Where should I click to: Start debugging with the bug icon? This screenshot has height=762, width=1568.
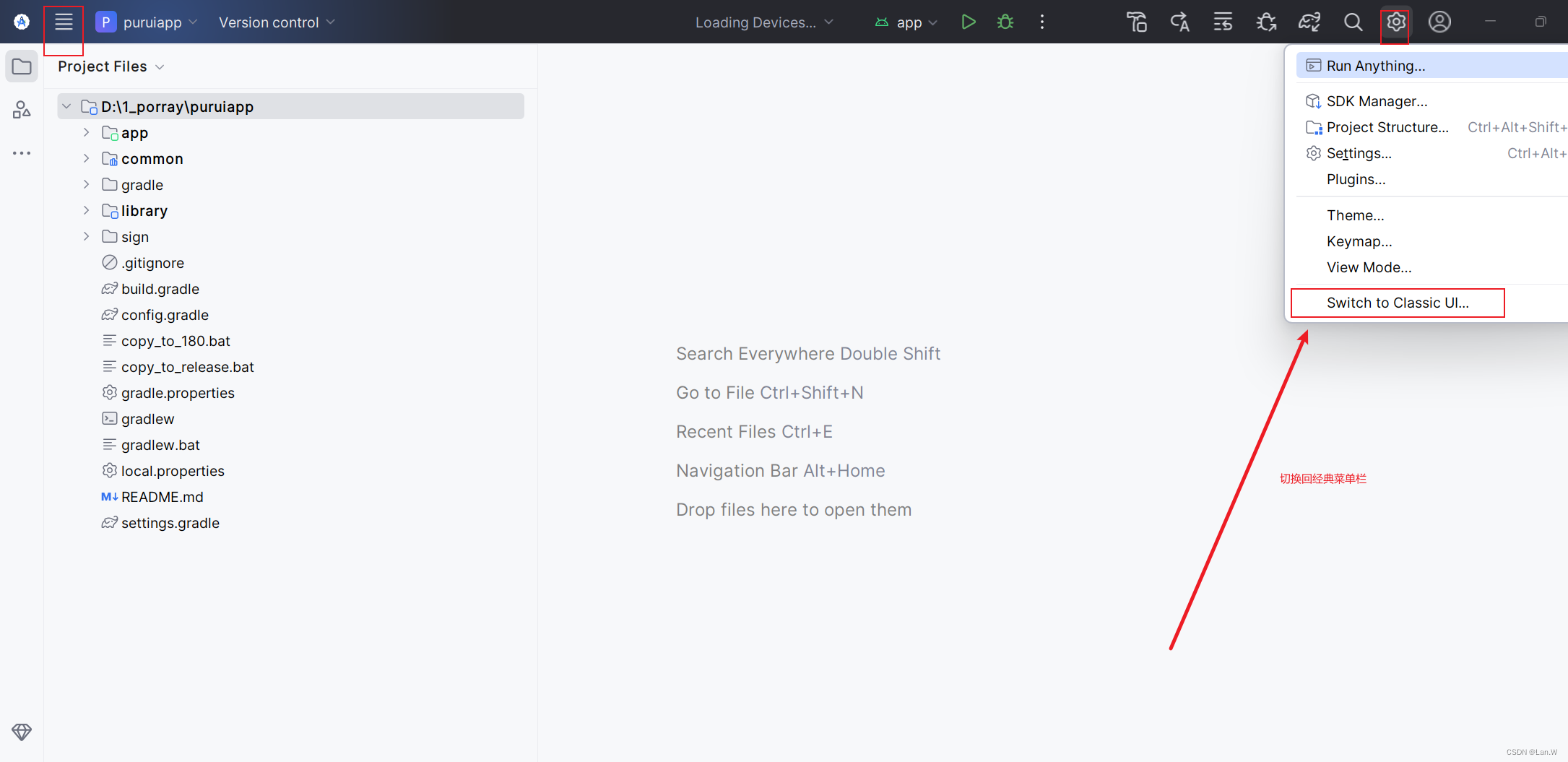point(1005,22)
